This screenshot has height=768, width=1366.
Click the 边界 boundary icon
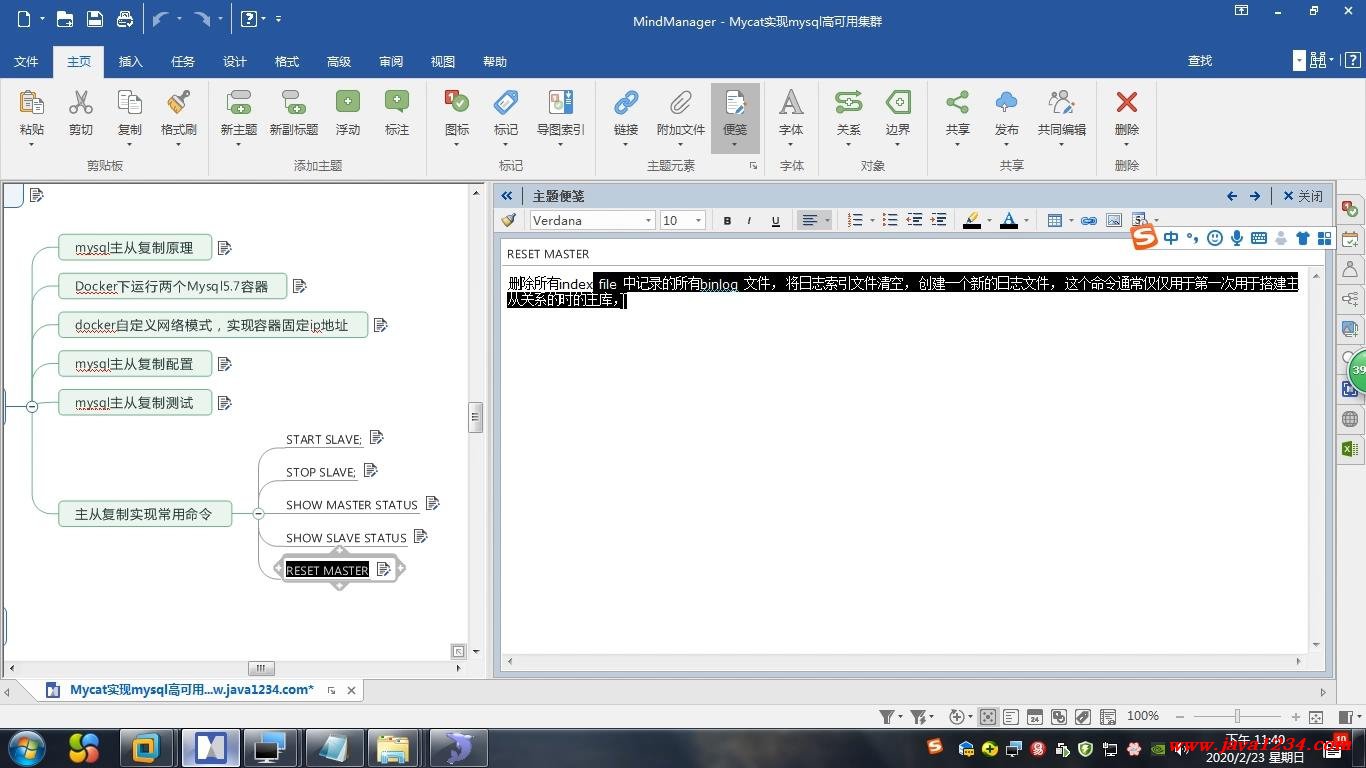tap(898, 102)
